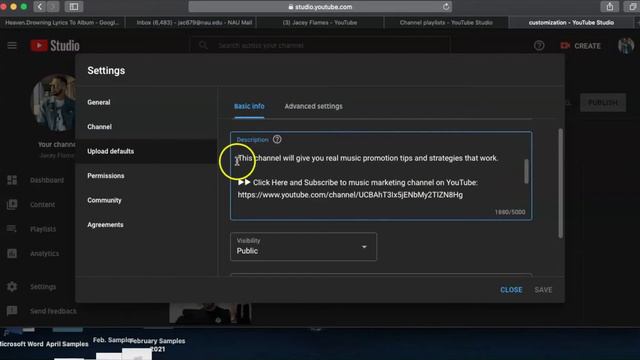This screenshot has height=360, width=640.
Task: Click the Safari show tabs icon
Action: point(633,7)
